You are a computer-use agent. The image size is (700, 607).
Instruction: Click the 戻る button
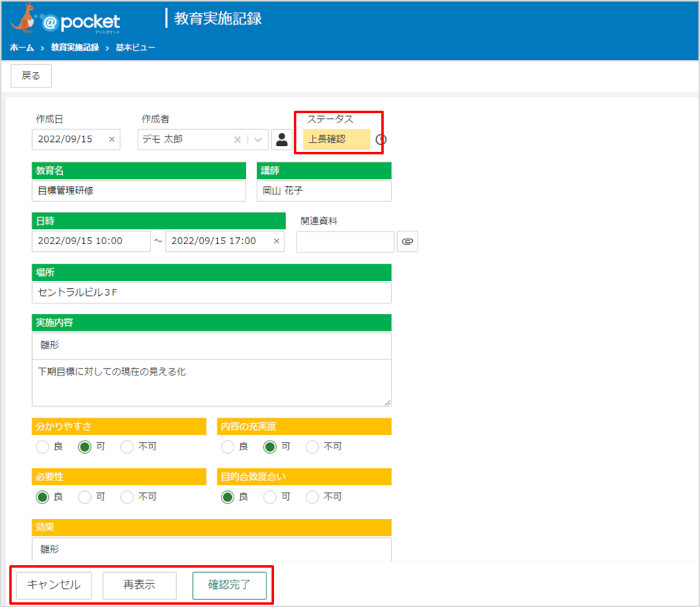click(x=31, y=76)
